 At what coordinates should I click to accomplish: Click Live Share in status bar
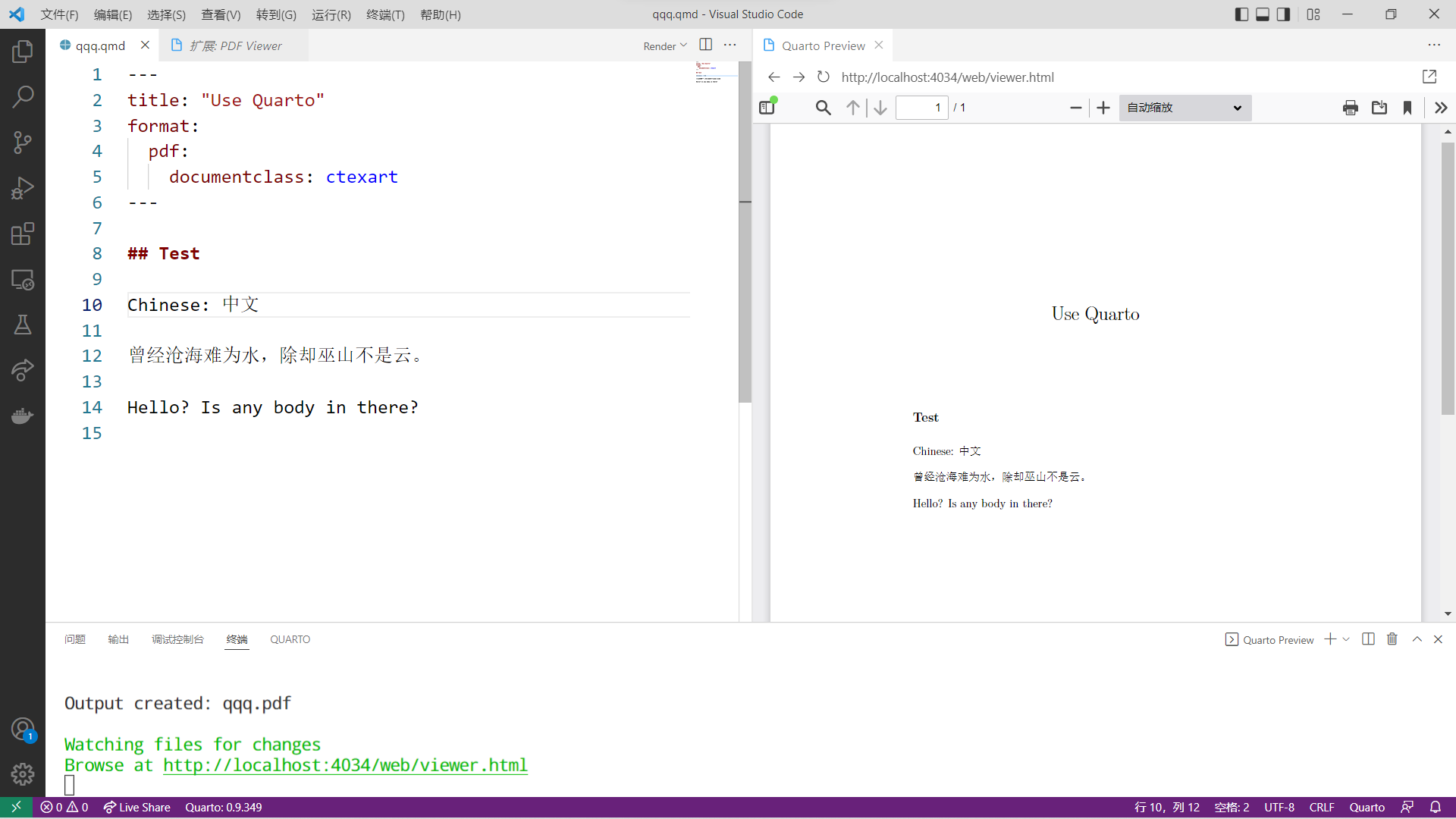click(137, 808)
